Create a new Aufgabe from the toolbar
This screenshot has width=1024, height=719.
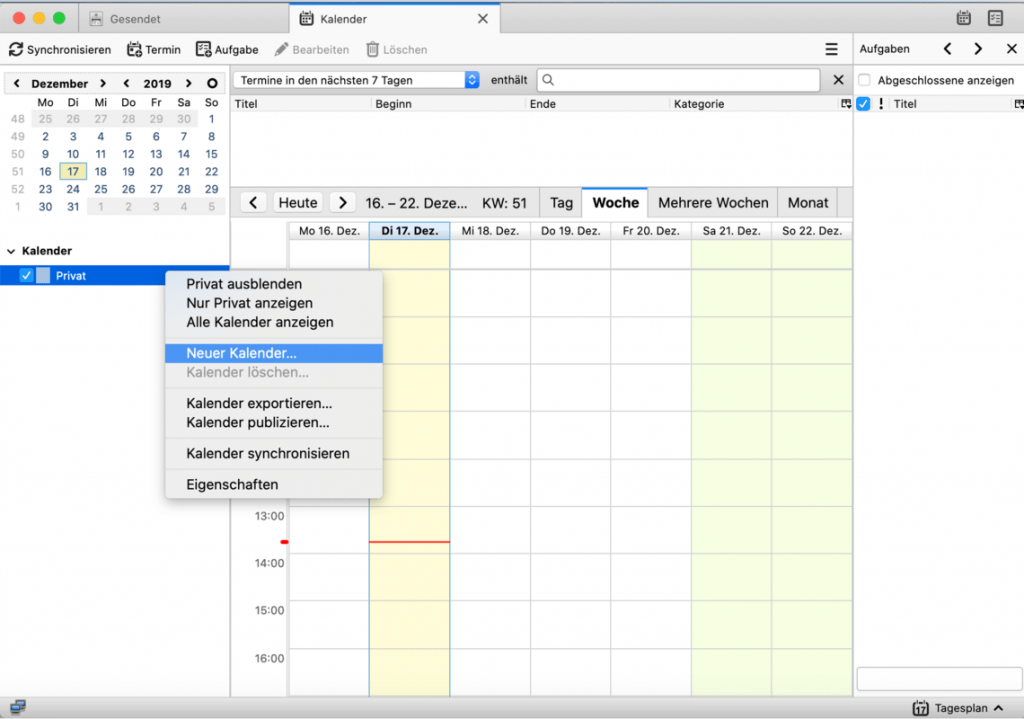click(x=204, y=49)
